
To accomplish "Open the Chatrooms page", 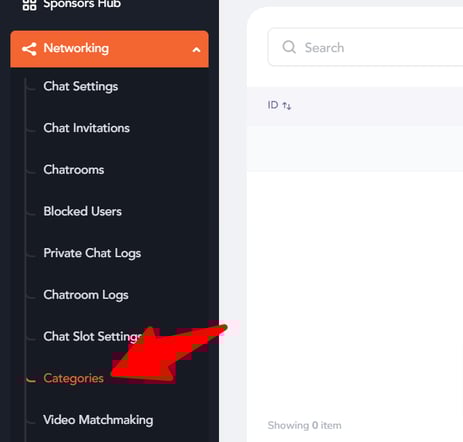I will [74, 170].
